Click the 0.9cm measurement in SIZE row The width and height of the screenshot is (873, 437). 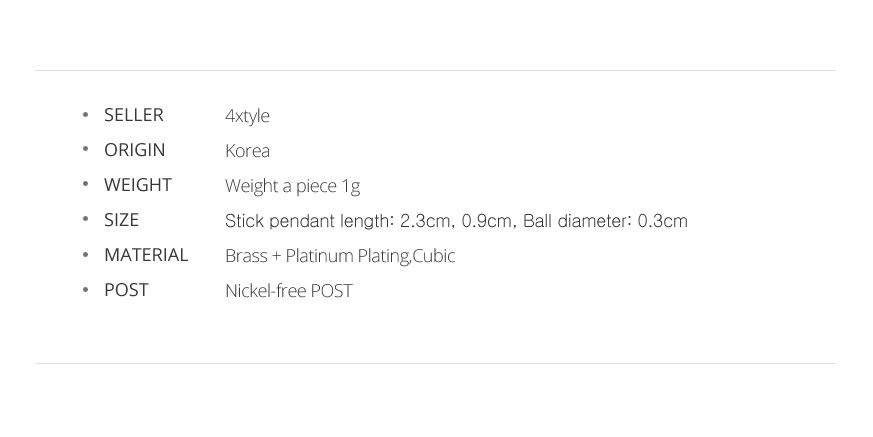(x=487, y=221)
